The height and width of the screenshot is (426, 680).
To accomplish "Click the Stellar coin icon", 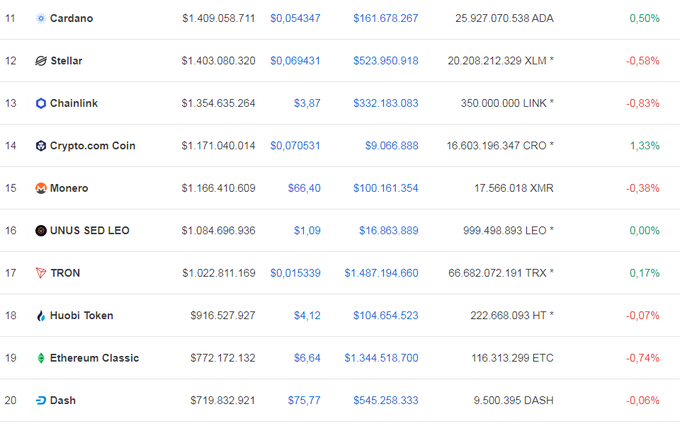I will coord(41,61).
